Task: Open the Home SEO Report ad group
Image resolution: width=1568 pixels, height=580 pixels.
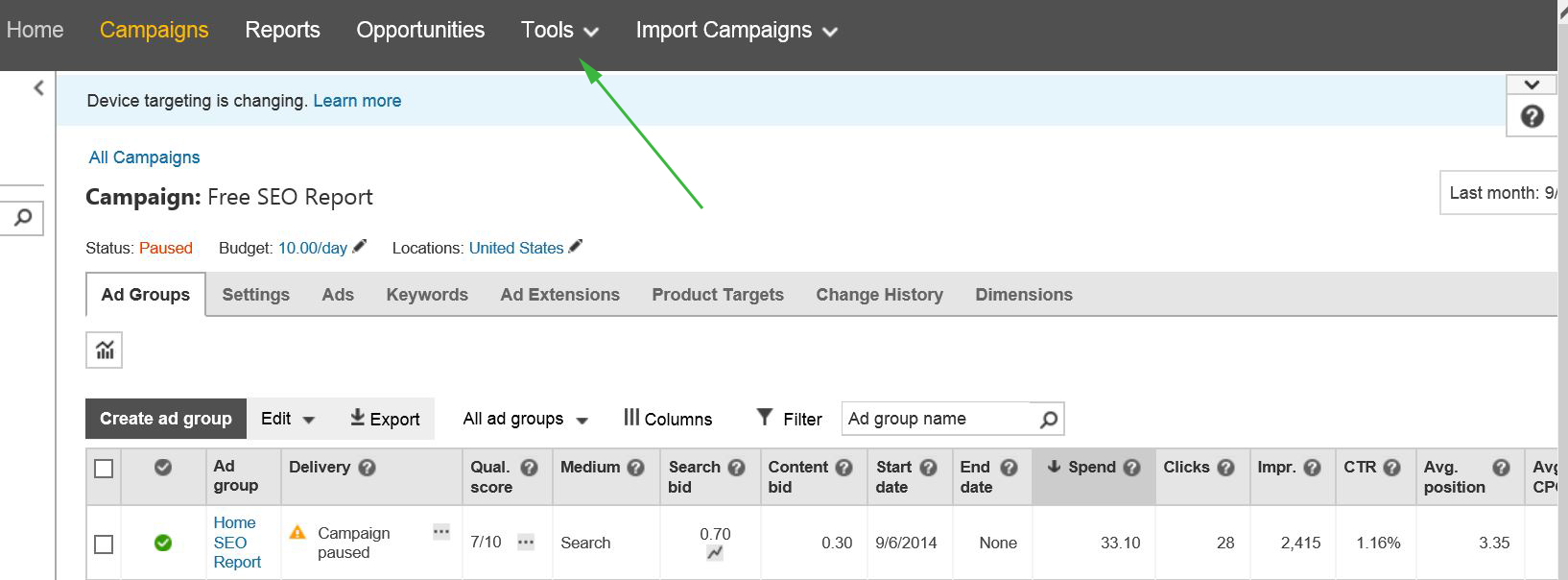Action: click(237, 543)
